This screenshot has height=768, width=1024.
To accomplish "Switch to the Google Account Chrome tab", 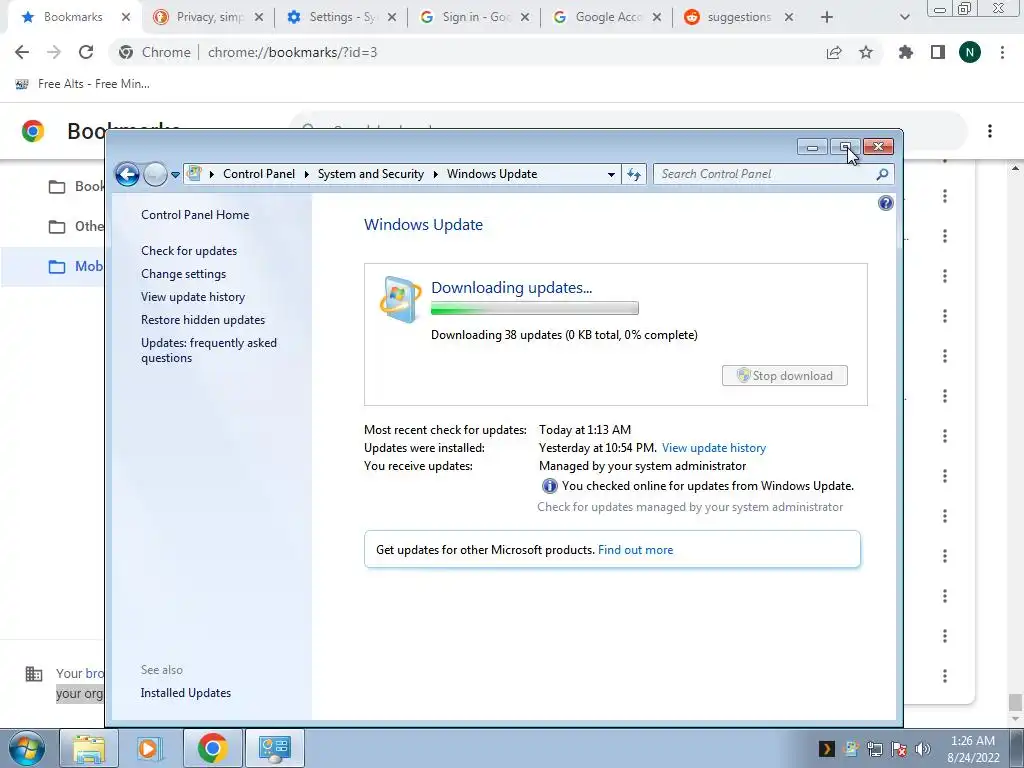I will point(608,17).
